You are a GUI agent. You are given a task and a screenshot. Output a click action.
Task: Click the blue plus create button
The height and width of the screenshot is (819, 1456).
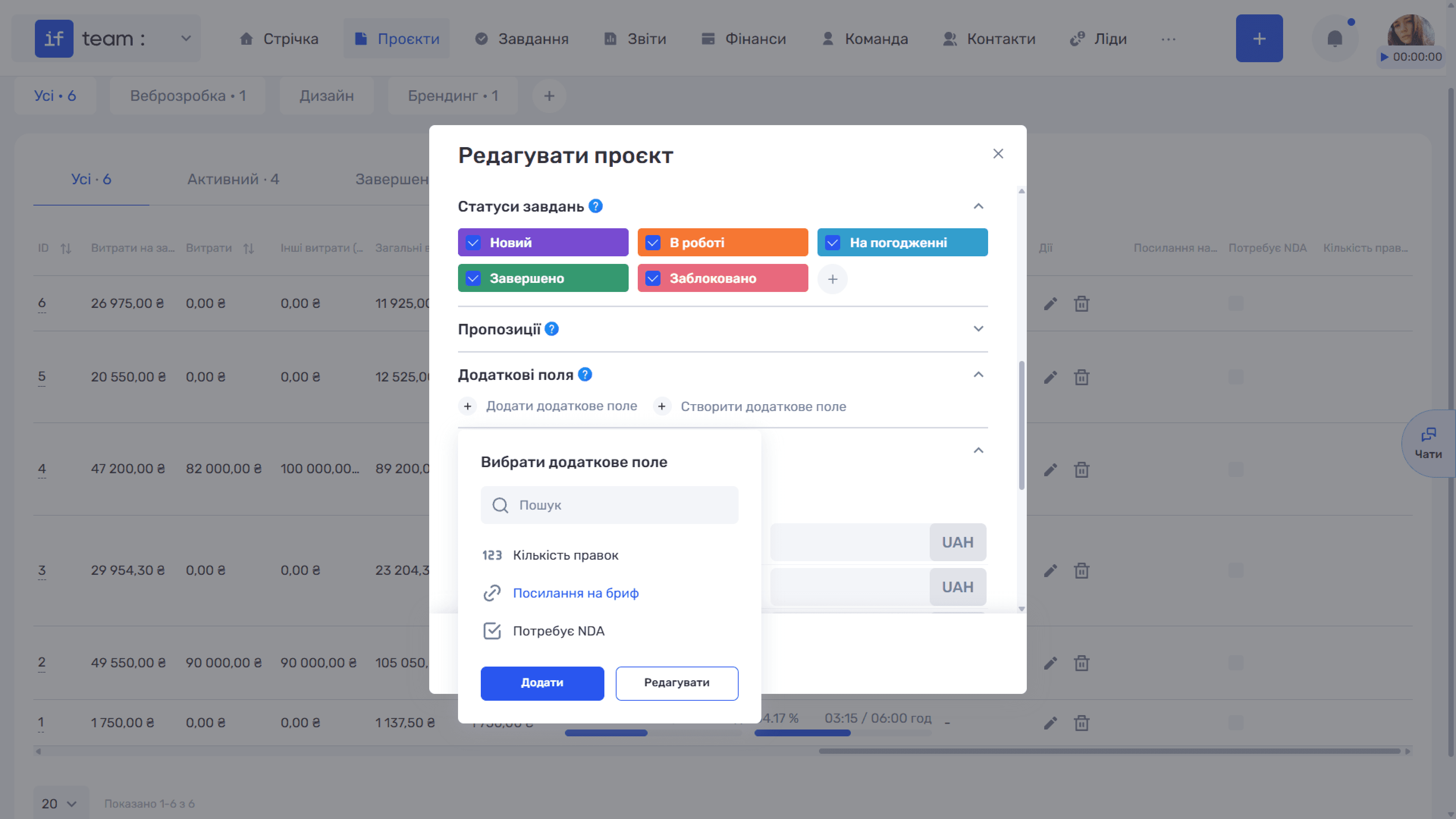coord(1259,38)
